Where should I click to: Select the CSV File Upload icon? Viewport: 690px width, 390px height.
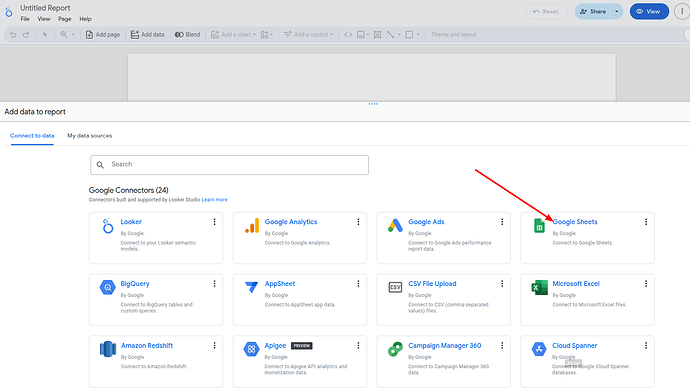(395, 287)
